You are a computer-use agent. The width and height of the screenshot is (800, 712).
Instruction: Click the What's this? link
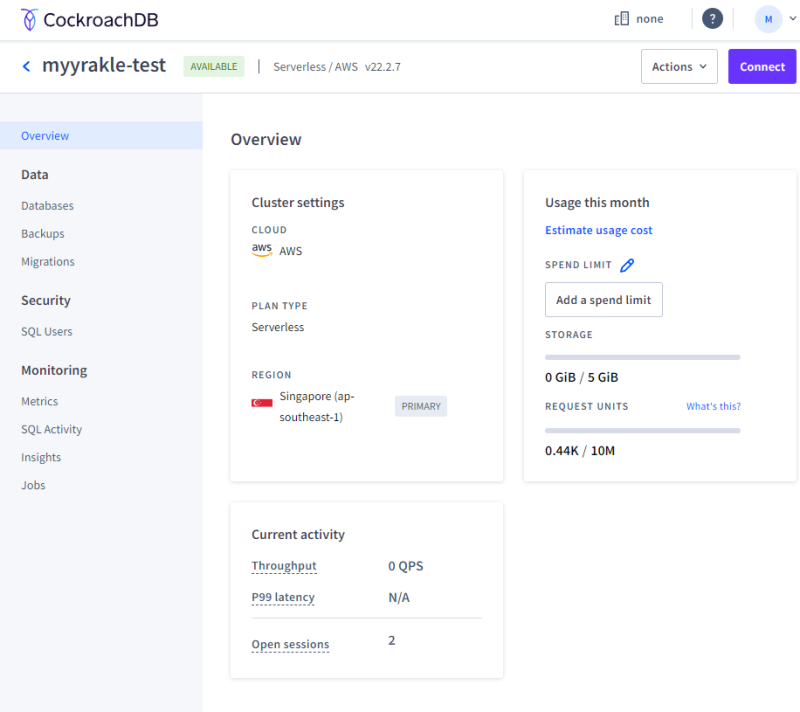click(713, 407)
